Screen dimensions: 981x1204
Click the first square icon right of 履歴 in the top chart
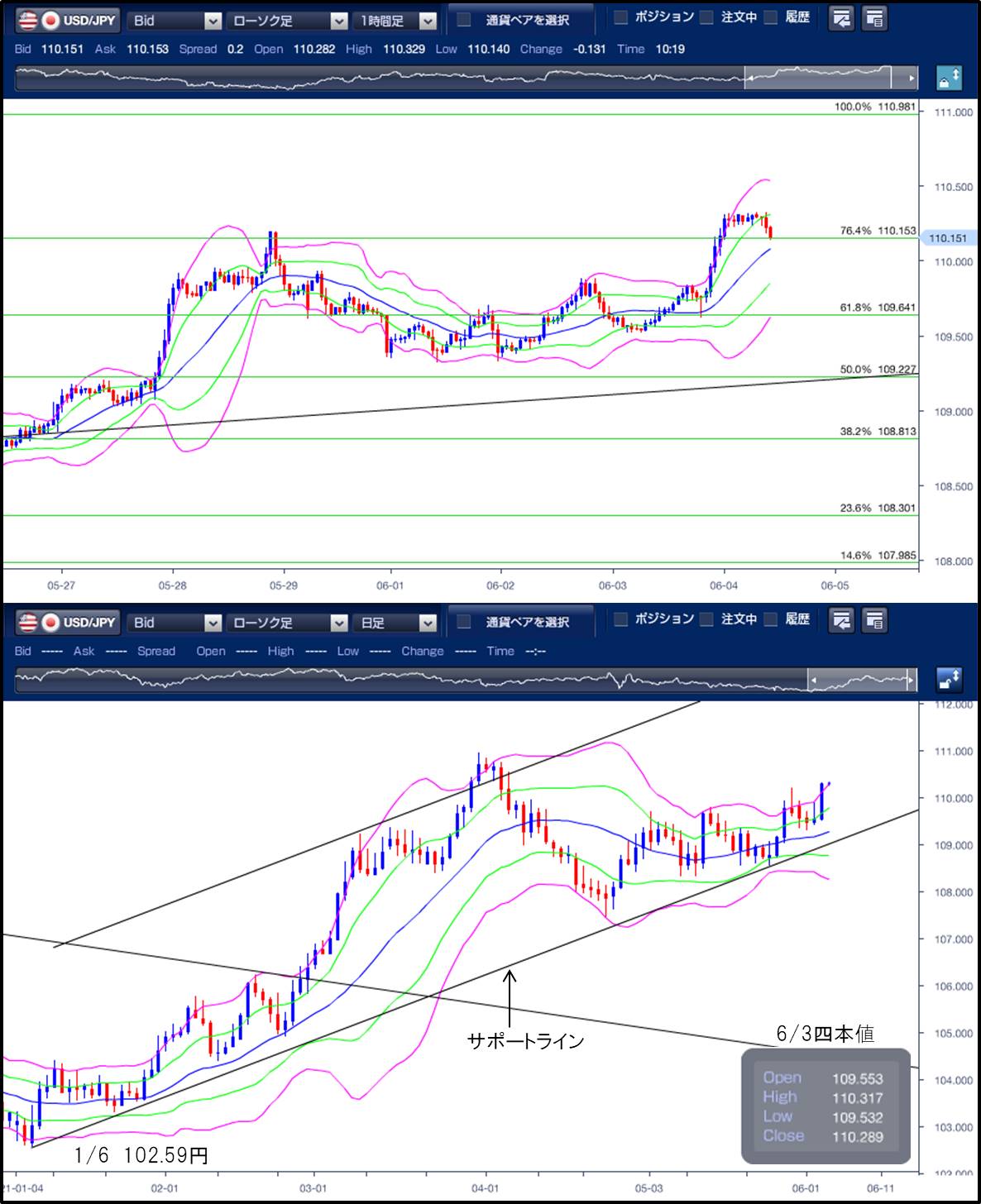(x=841, y=19)
